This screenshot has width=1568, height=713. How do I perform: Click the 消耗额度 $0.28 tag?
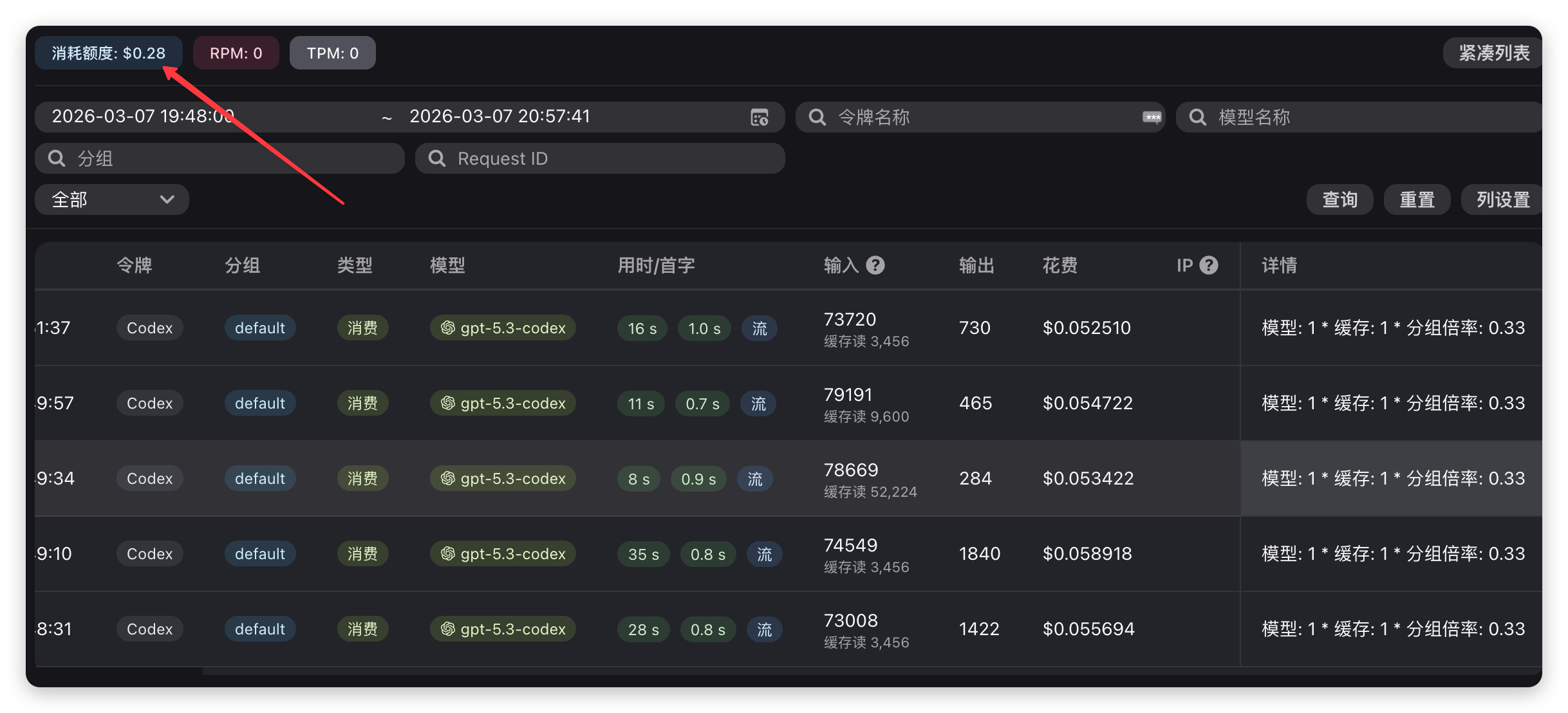108,53
